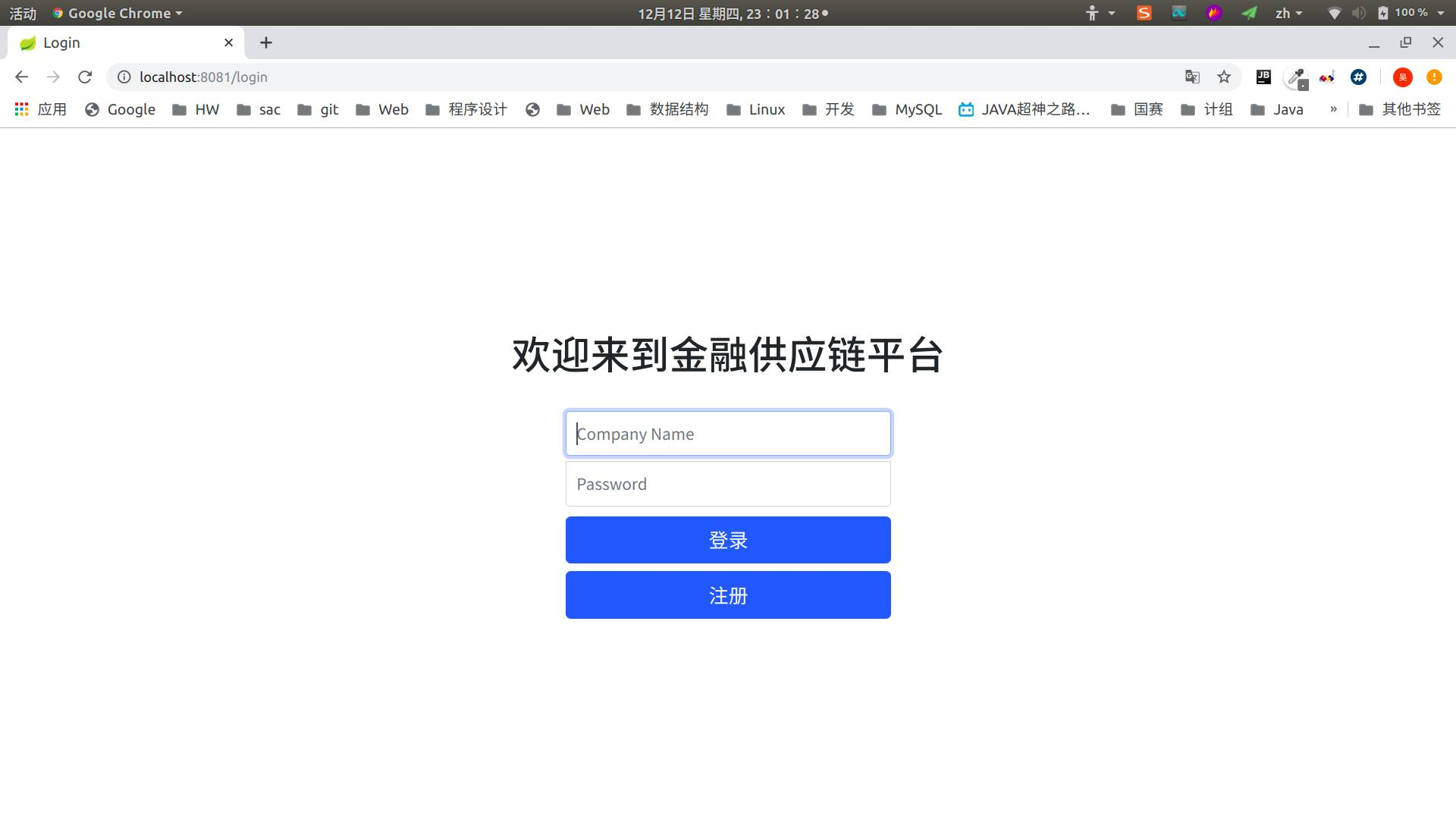Open new tab with plus button
The image size is (1456, 819).
(266, 42)
